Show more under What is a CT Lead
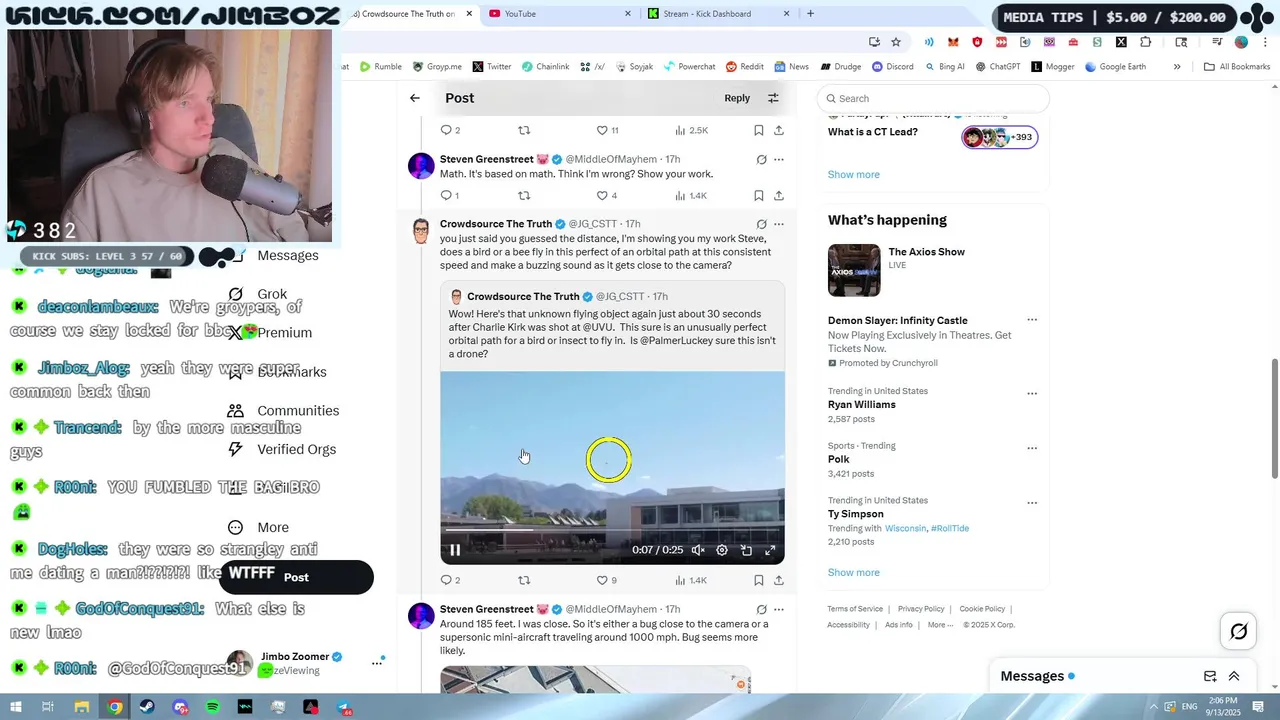Image resolution: width=1280 pixels, height=720 pixels. pyautogui.click(x=853, y=174)
